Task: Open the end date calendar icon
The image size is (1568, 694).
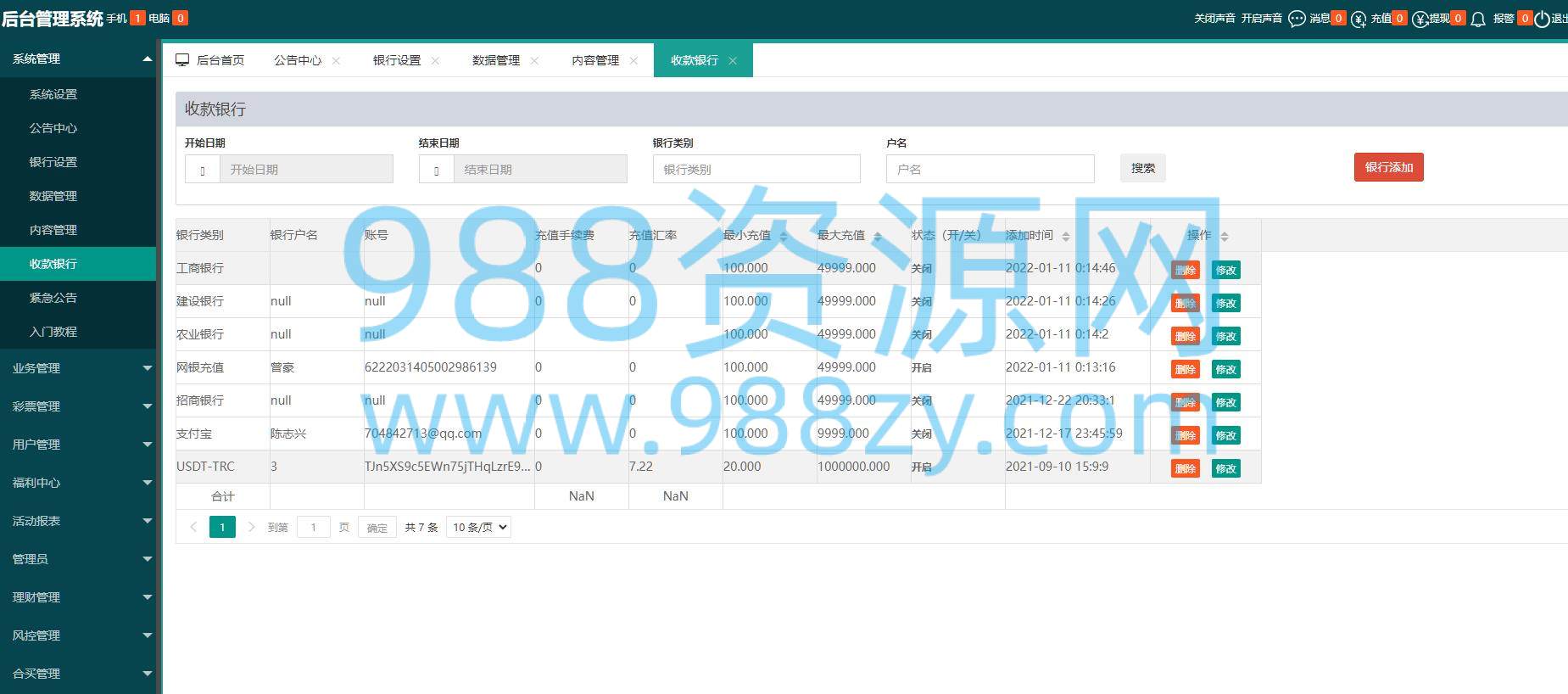Action: pyautogui.click(x=437, y=170)
